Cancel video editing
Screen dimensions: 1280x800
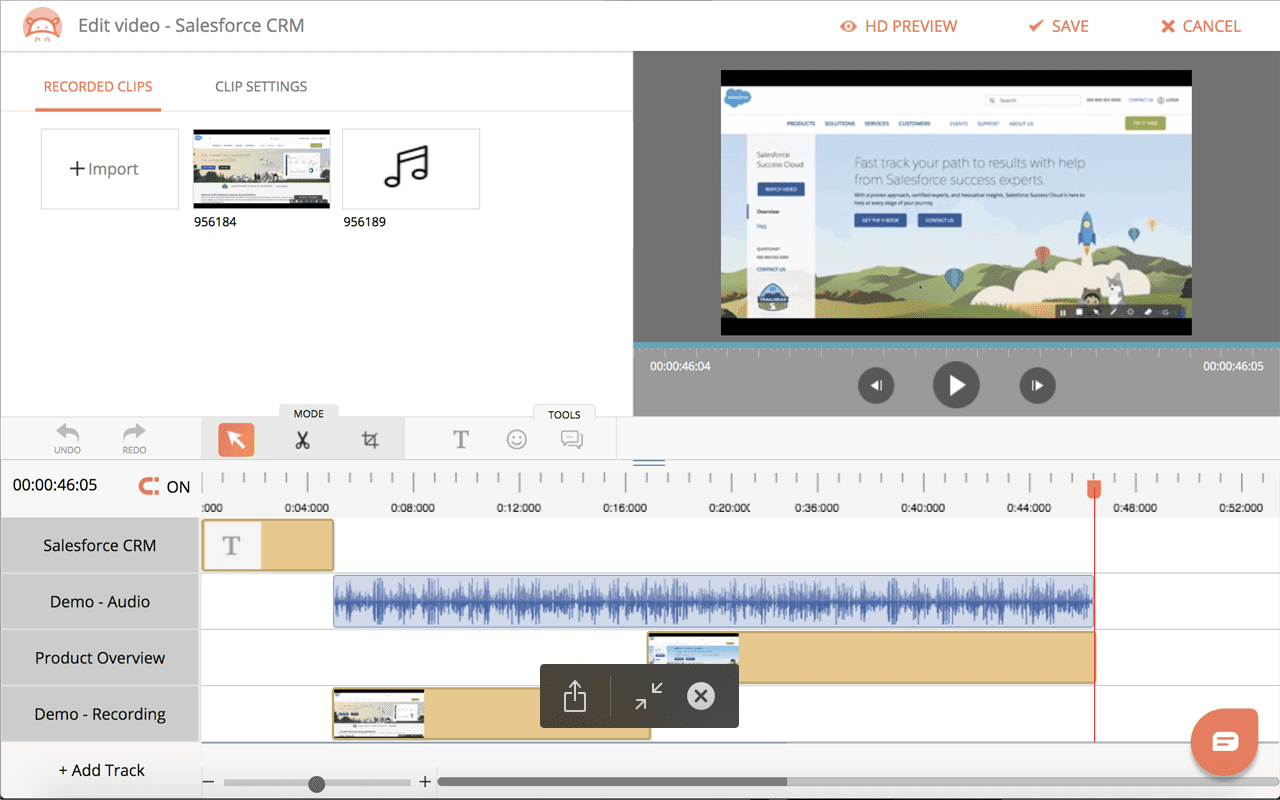point(1201,27)
